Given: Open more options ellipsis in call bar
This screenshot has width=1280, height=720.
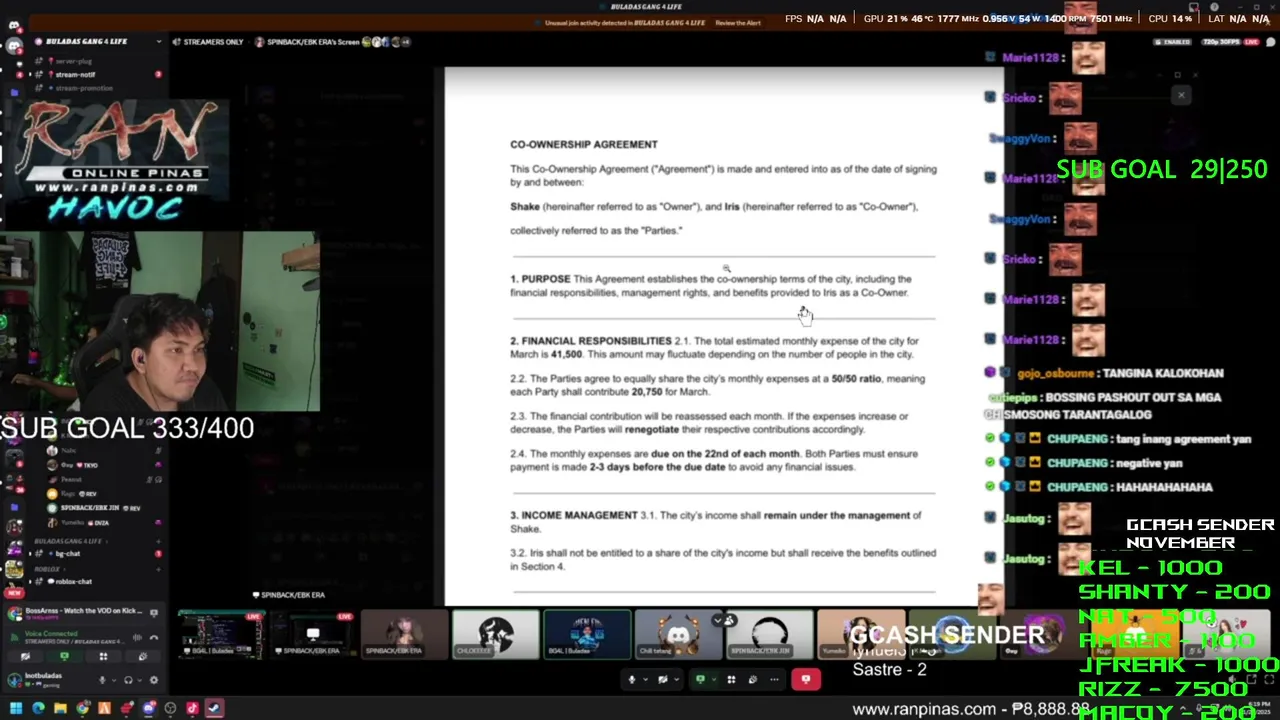Looking at the screenshot, I should click(774, 680).
